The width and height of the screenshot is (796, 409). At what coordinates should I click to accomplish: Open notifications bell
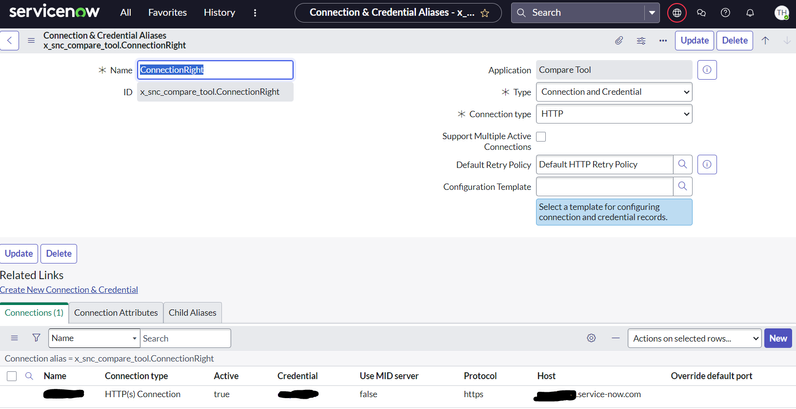(750, 13)
